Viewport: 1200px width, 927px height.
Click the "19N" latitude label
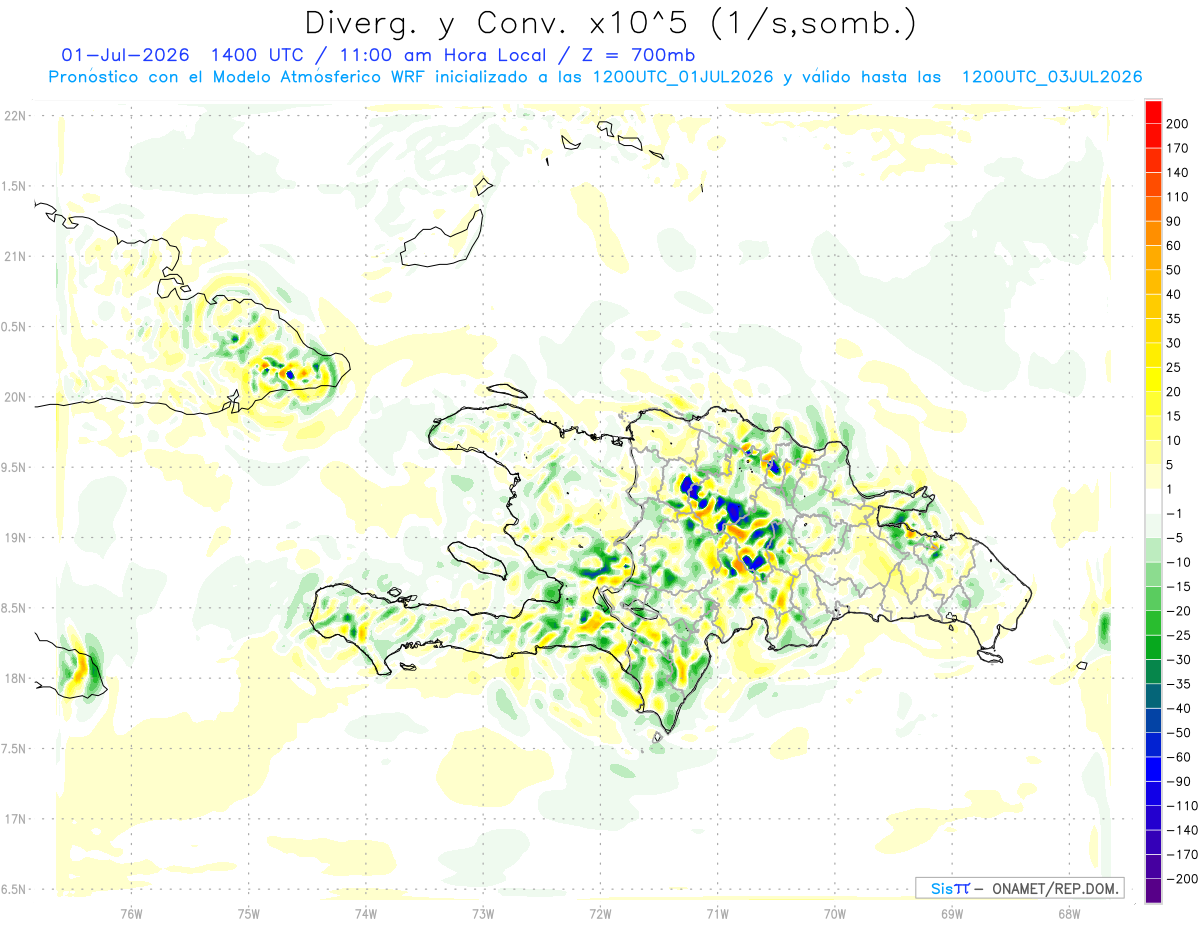pos(16,538)
